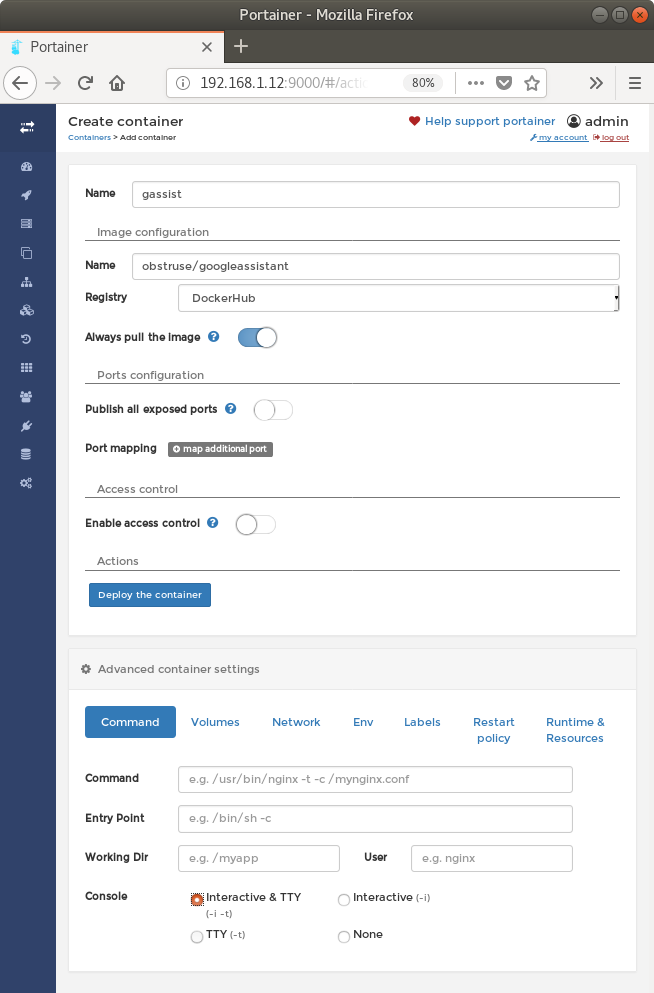654x993 pixels.
Task: Click the red heart support icon
Action: pyautogui.click(x=414, y=121)
